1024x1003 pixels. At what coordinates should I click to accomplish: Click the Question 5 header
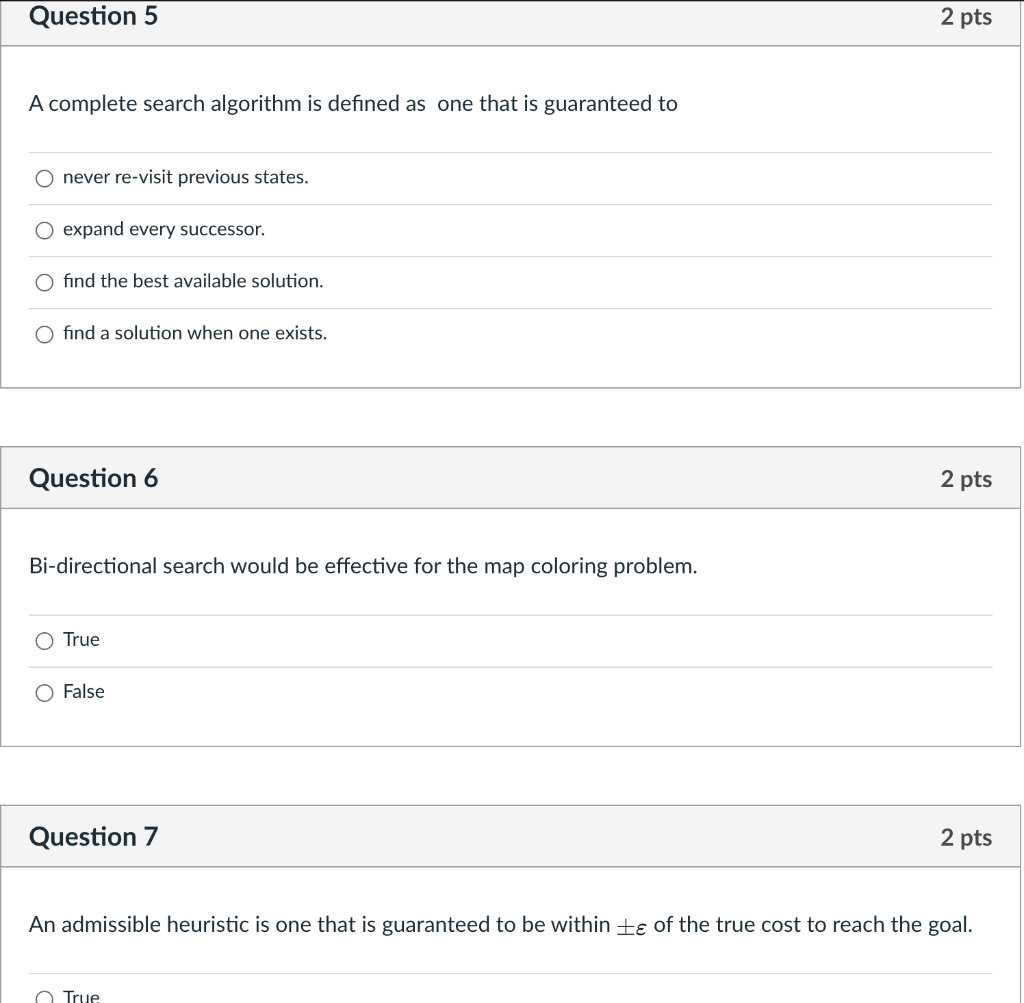pos(93,17)
